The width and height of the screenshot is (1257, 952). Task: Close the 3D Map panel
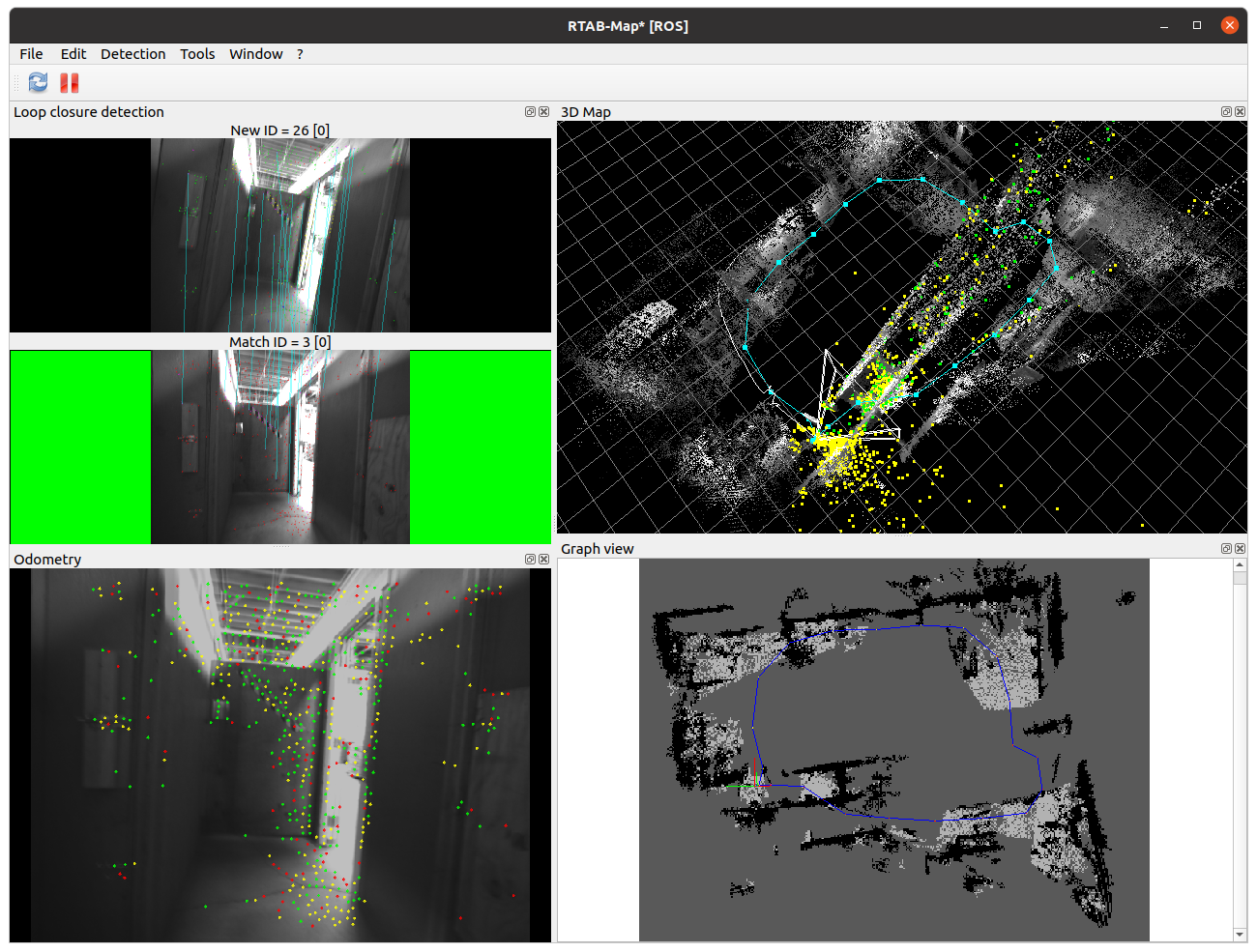(1240, 112)
